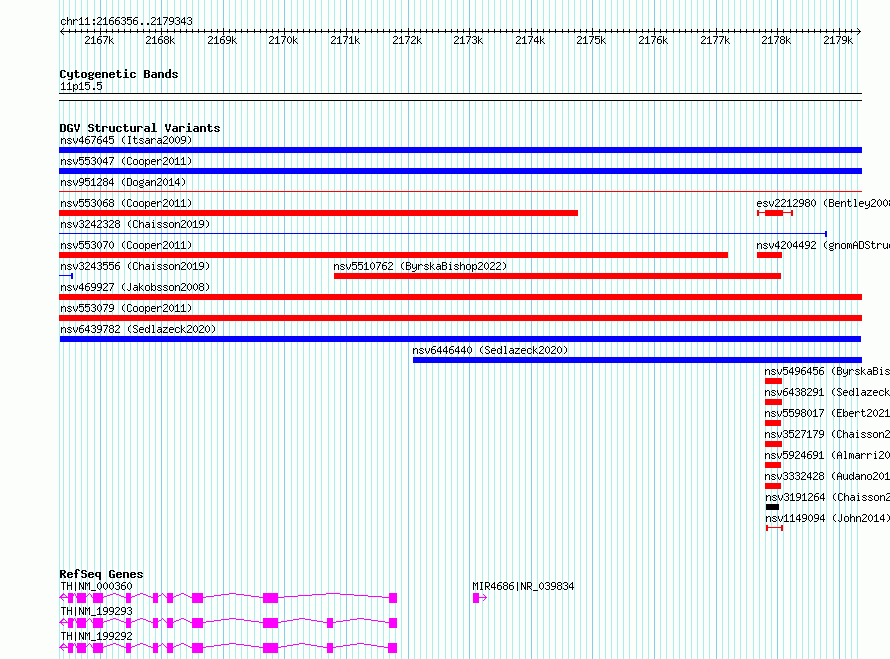This screenshot has height=659, width=890.
Task: Open the nsv1149094 (John2014) label
Action: click(828, 518)
